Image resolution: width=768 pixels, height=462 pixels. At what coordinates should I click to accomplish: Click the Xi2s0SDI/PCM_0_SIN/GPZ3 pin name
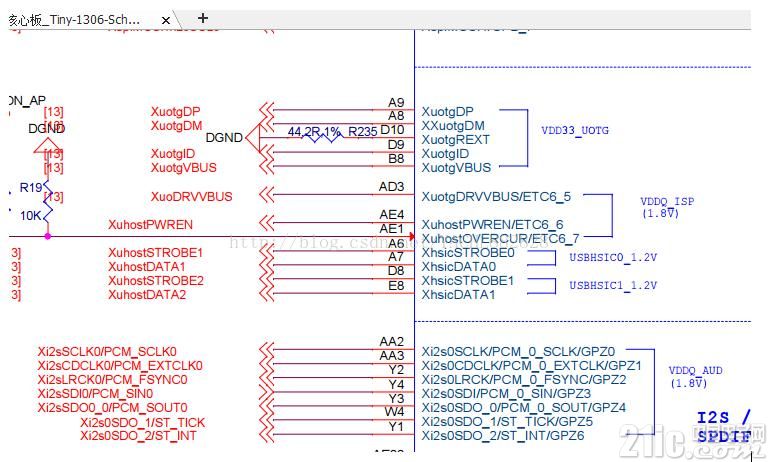pos(506,394)
